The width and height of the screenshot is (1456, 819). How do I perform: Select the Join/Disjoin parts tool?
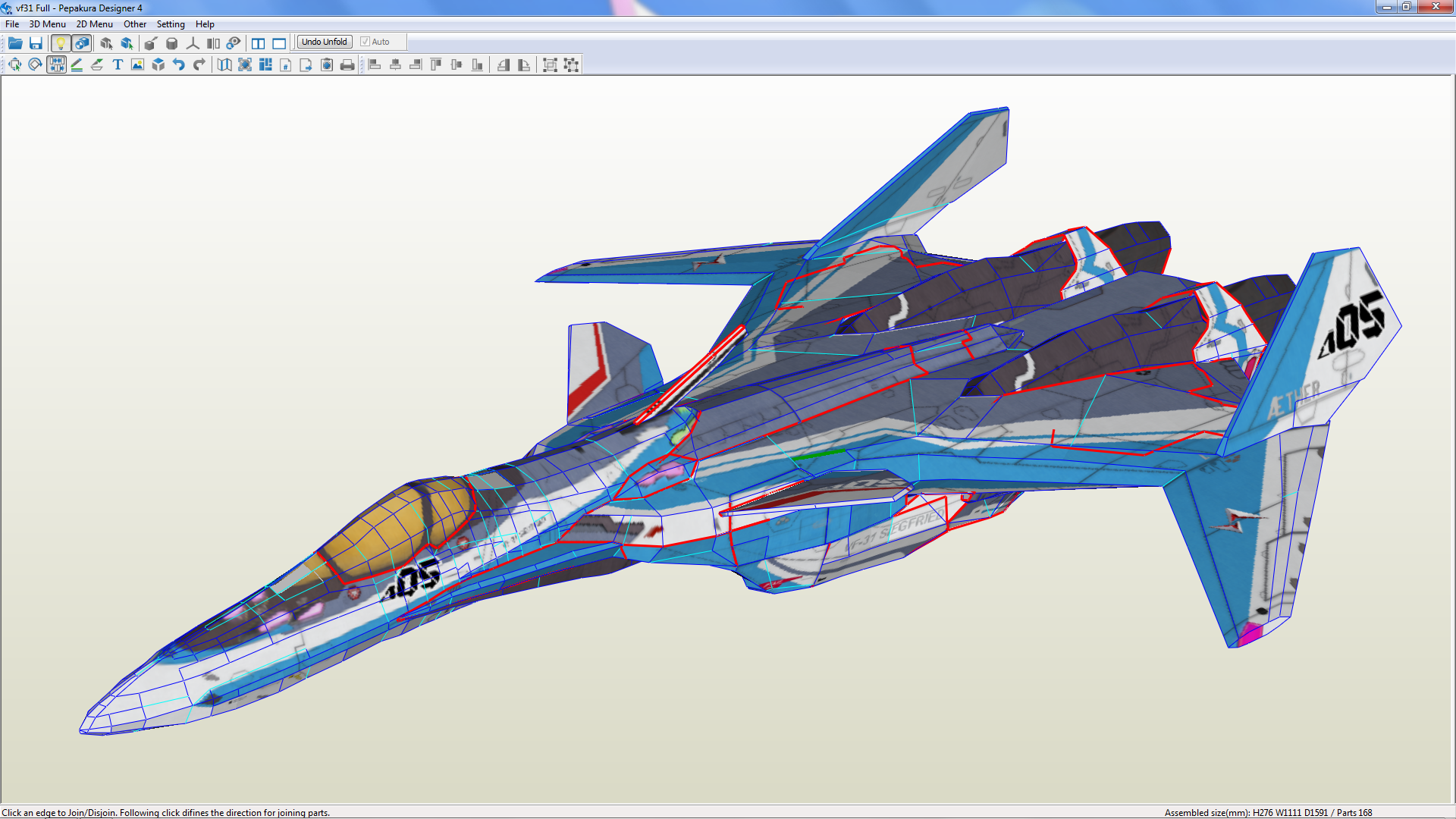(56, 64)
